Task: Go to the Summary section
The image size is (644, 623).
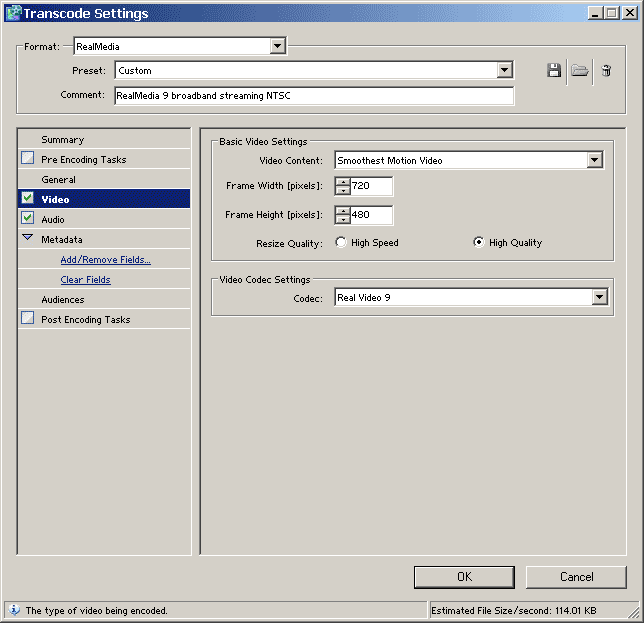Action: point(104,140)
